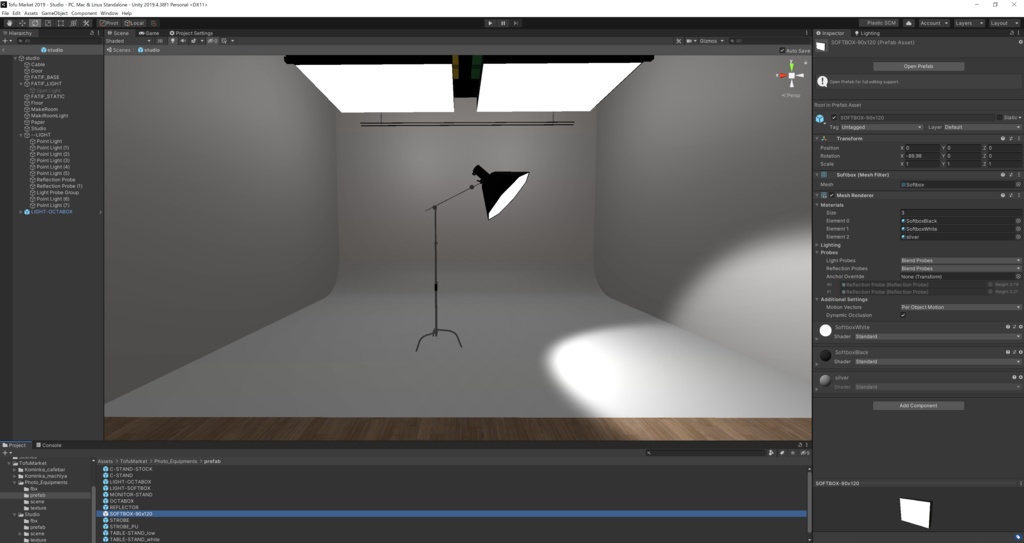Toggle the Dynamic Occlusion checkbox
1024x543 pixels.
(x=903, y=315)
